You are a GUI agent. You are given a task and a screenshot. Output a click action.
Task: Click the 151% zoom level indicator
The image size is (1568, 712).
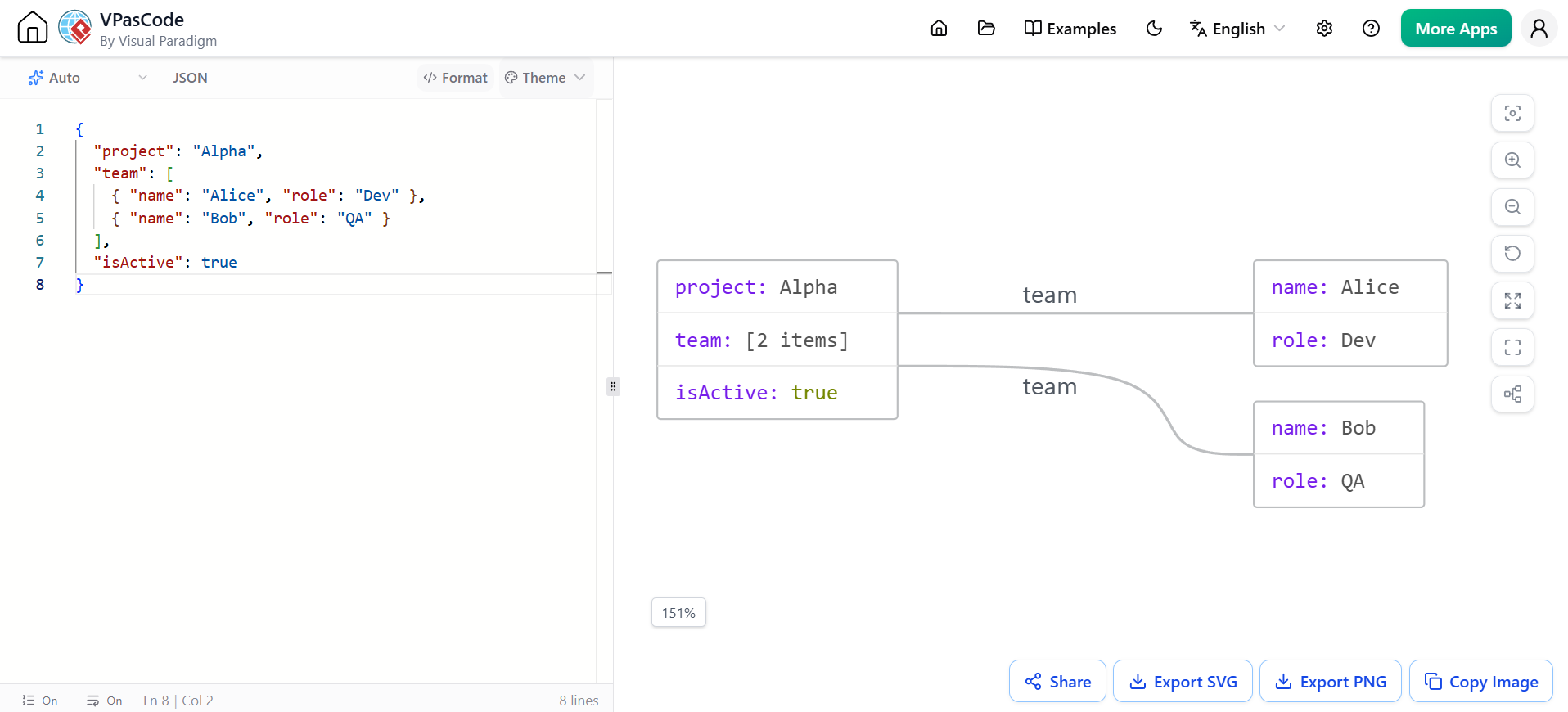click(678, 613)
